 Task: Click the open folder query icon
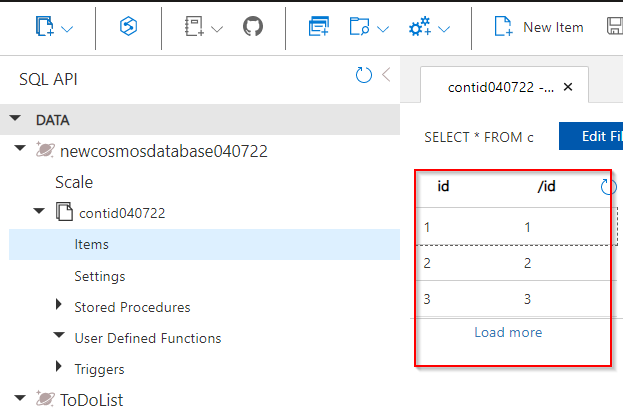click(360, 27)
